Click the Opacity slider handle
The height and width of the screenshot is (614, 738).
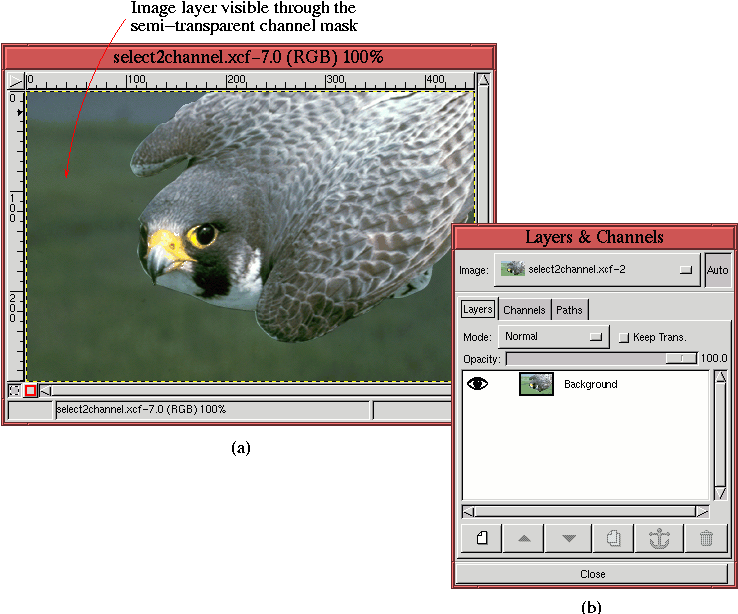681,358
